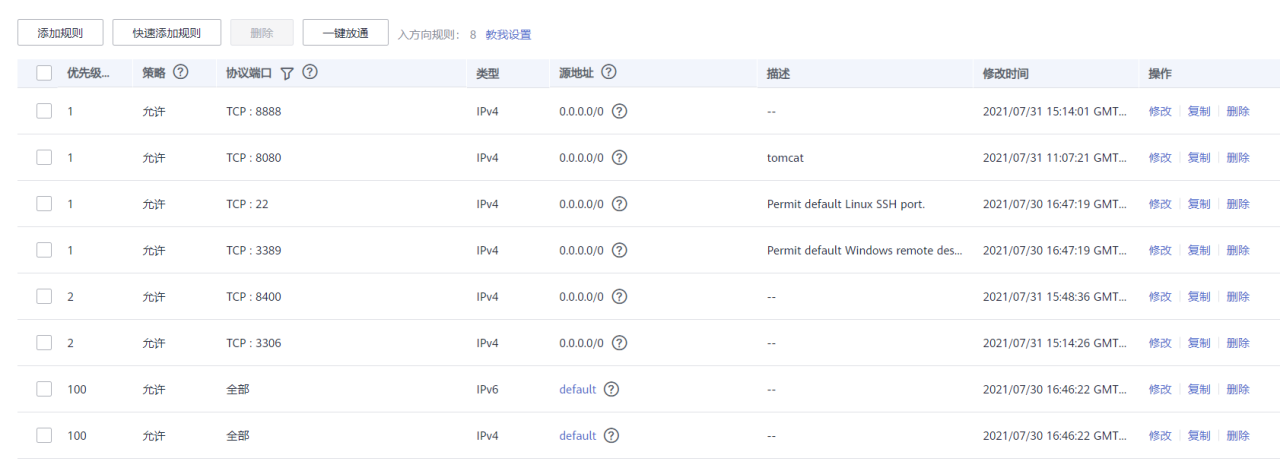1280x474 pixels.
Task: Open the 教我设置 help link
Action: (508, 35)
